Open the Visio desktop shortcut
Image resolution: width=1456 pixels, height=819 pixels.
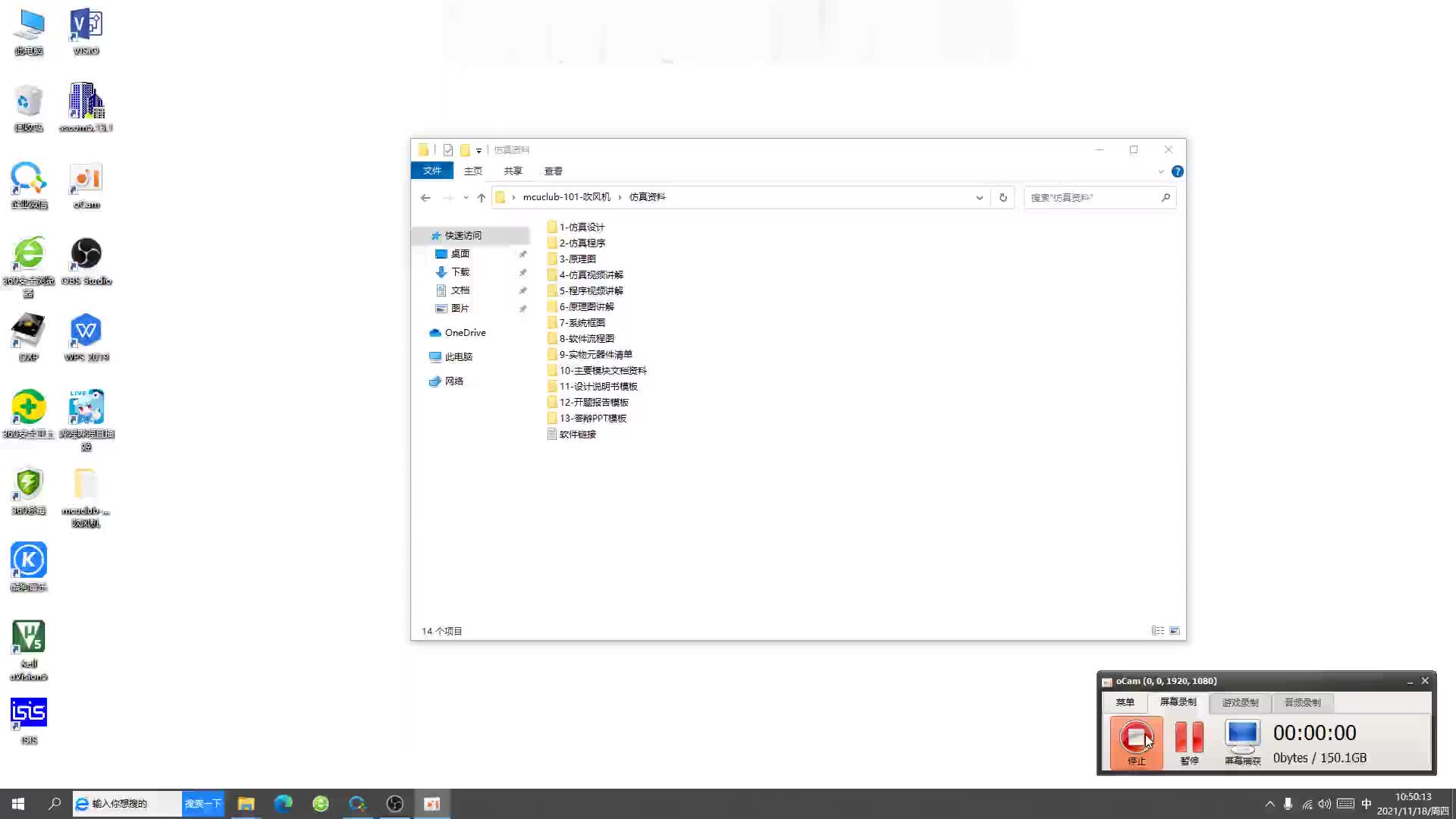86,32
